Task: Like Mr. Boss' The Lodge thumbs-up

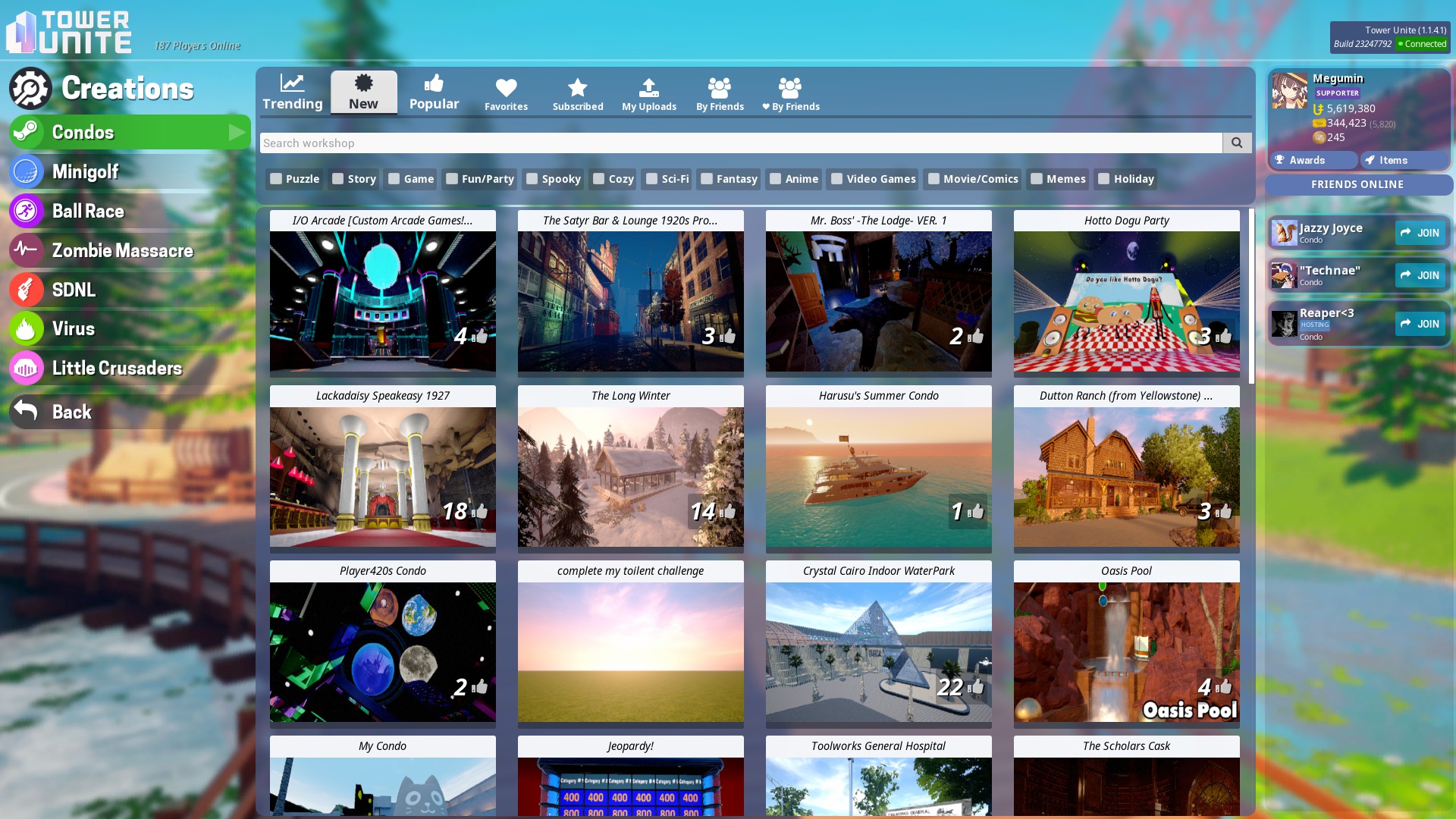Action: (x=976, y=335)
